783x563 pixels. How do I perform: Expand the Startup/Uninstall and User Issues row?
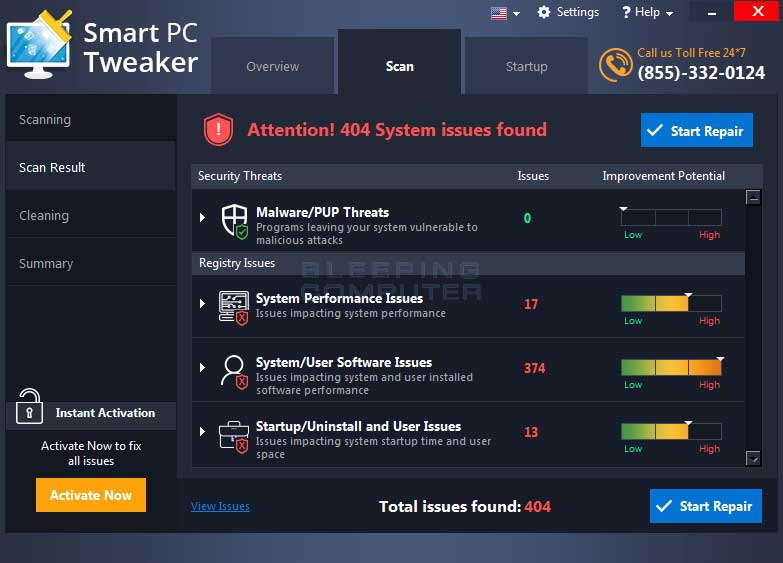point(202,431)
